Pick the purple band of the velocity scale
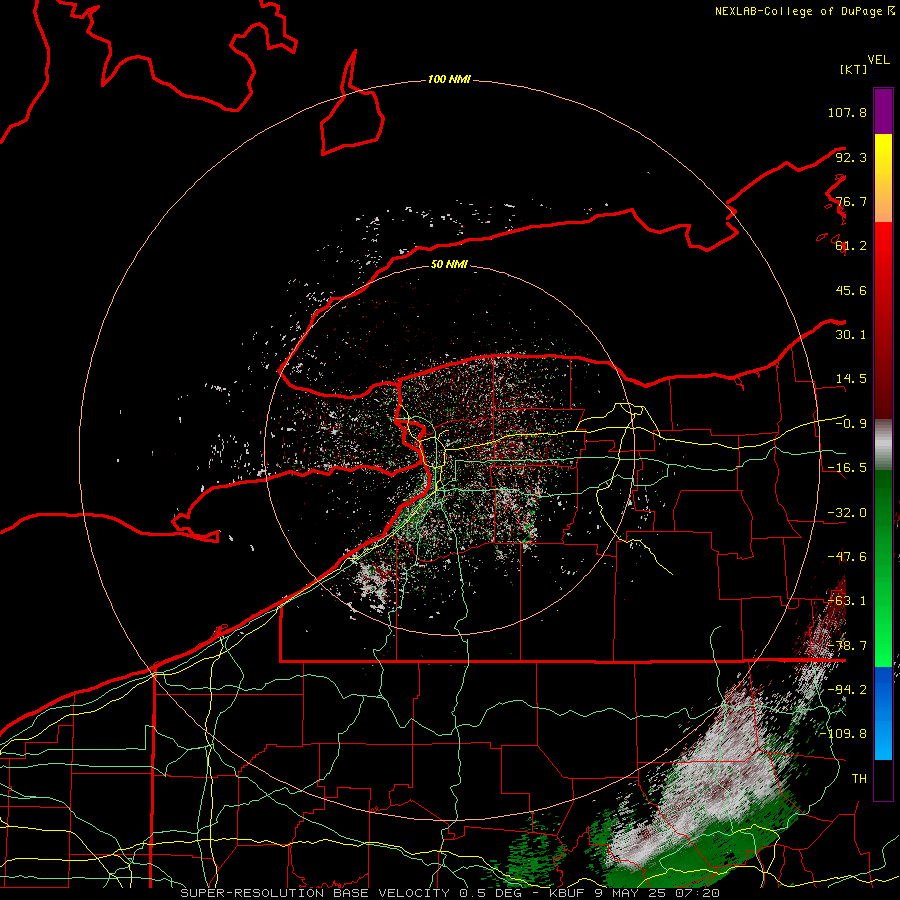Viewport: 900px width, 900px height. [x=883, y=111]
